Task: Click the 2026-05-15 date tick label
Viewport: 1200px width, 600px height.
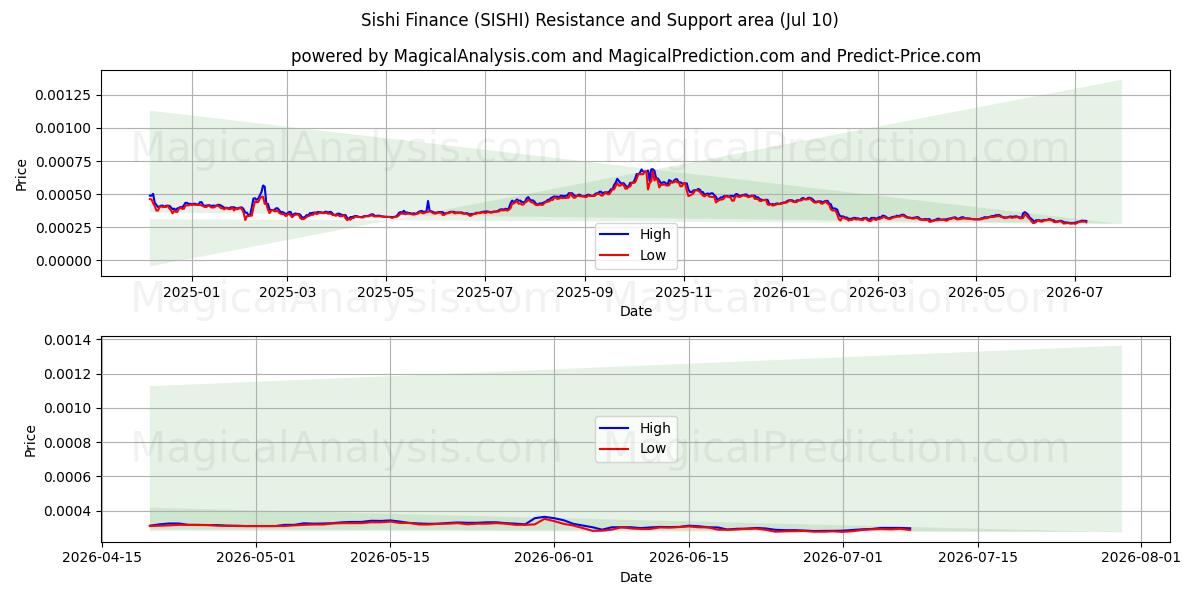Action: (x=390, y=558)
